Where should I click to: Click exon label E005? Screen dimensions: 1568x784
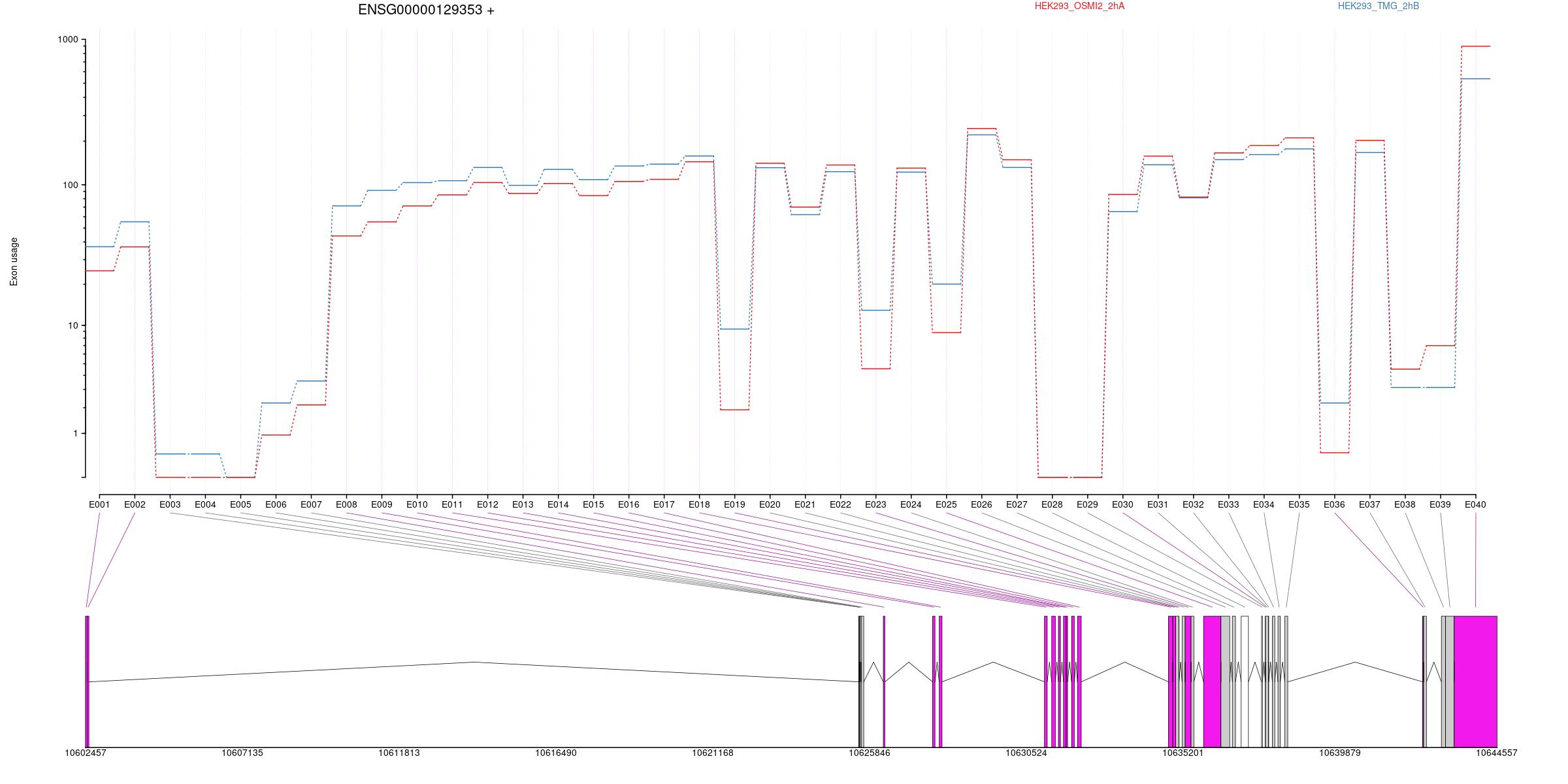[x=240, y=504]
